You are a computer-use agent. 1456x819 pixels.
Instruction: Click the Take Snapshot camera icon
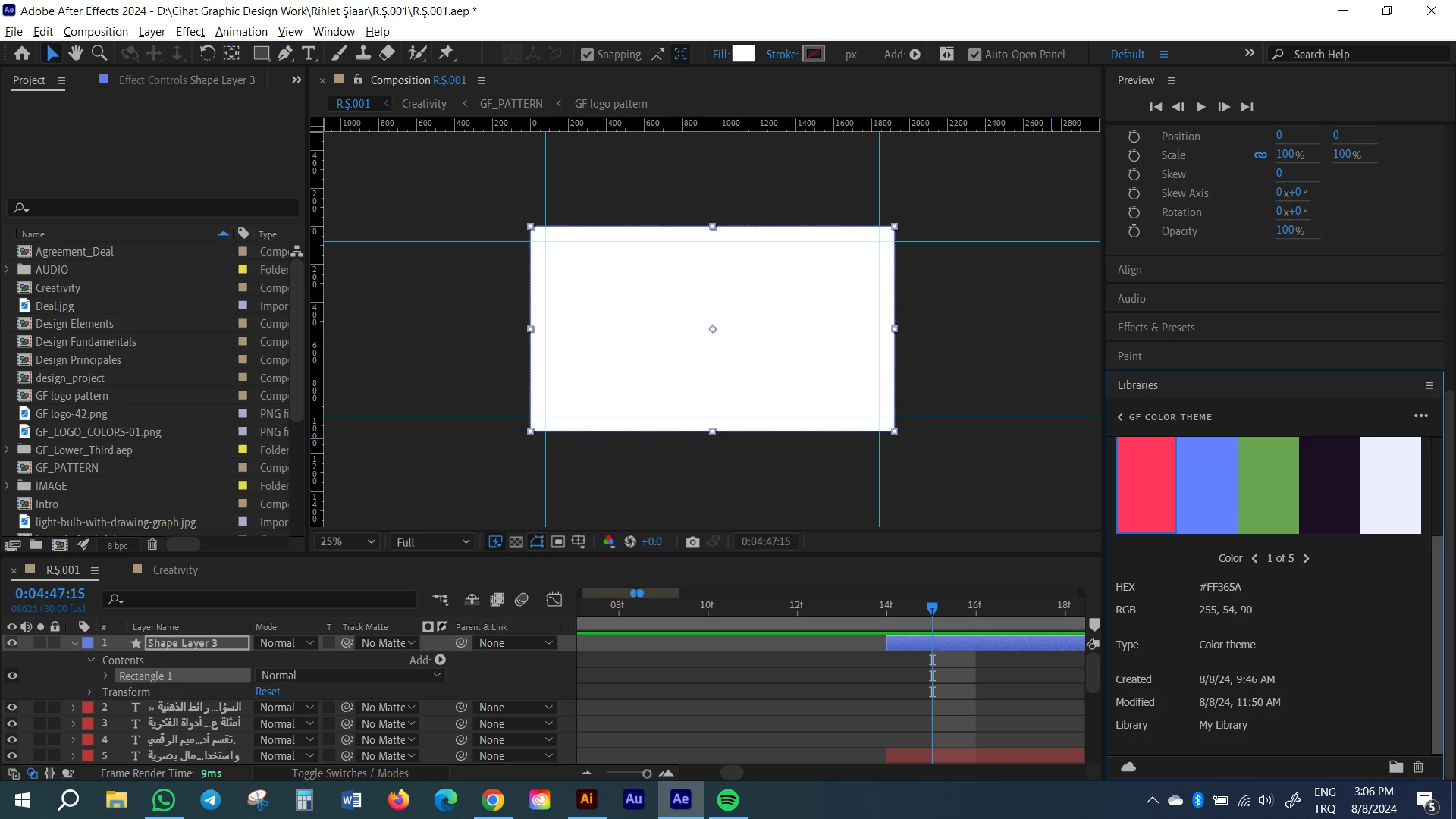point(692,541)
